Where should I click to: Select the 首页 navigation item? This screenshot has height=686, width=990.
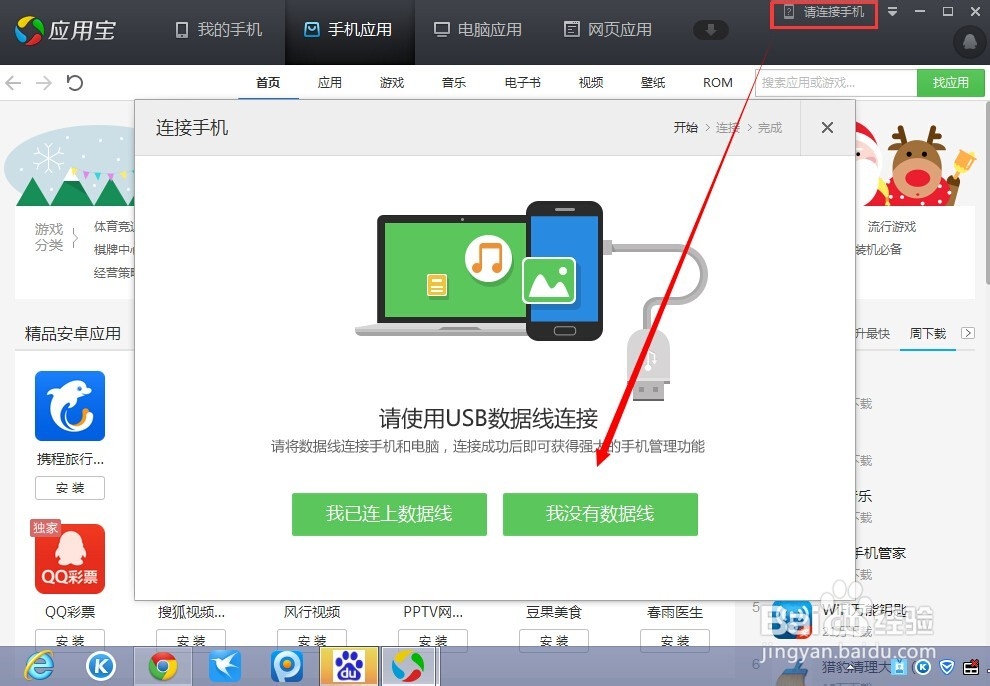click(x=268, y=83)
